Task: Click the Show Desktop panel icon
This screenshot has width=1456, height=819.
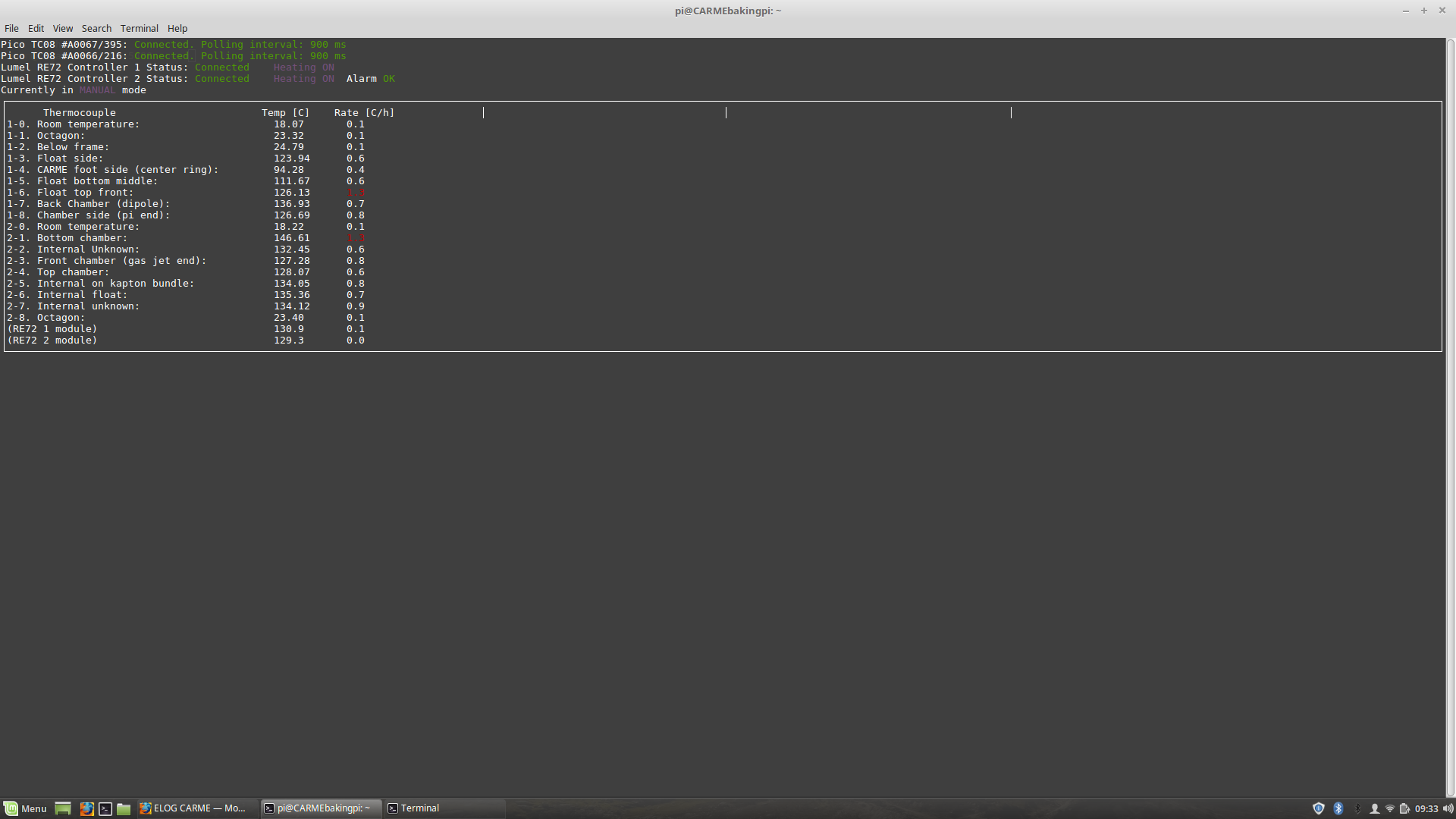Action: point(63,808)
